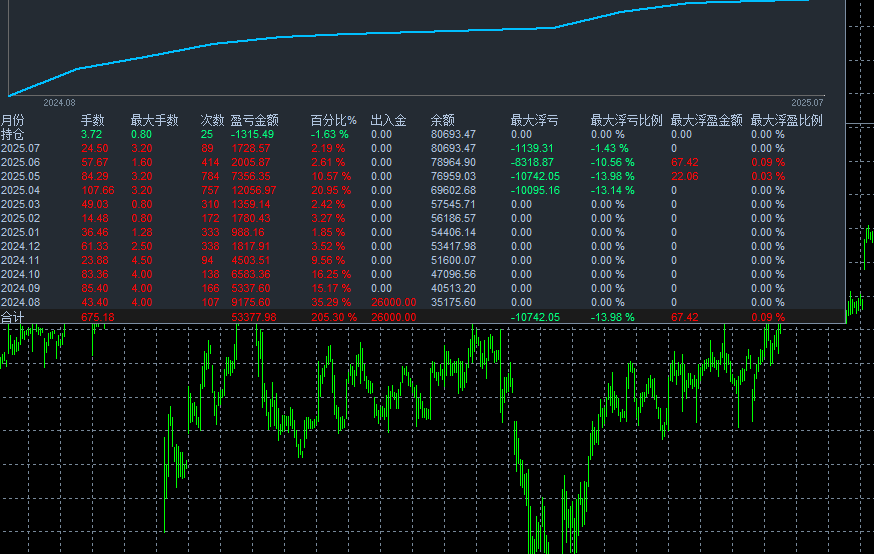Click deposit 26000.00 in the 合计 row
The image size is (874, 554).
tap(394, 317)
